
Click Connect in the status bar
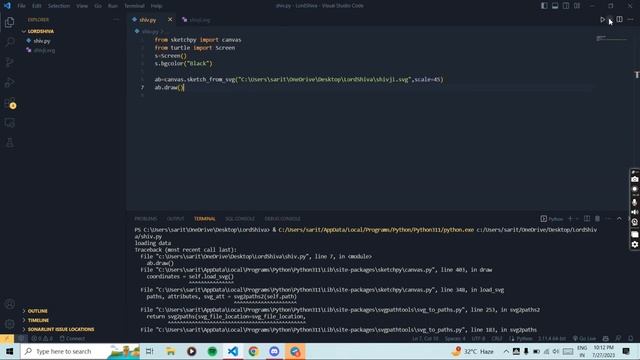[72, 338]
